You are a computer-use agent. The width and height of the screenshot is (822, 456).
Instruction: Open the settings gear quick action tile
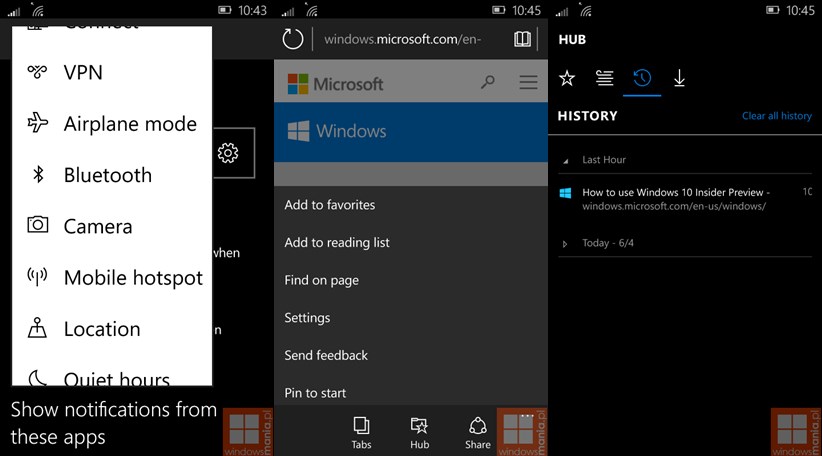pos(228,153)
